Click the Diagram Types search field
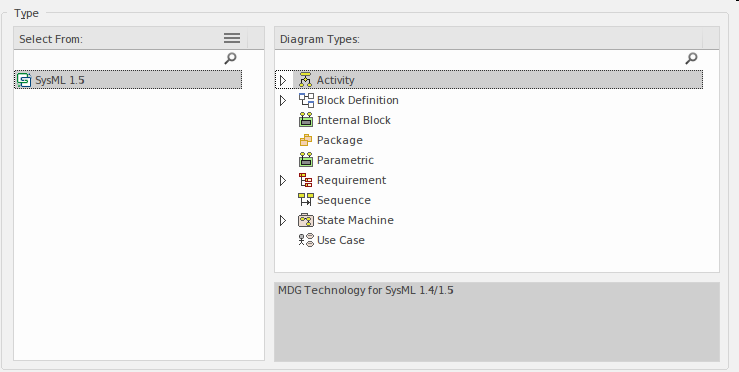The height and width of the screenshot is (372, 739). click(x=479, y=58)
